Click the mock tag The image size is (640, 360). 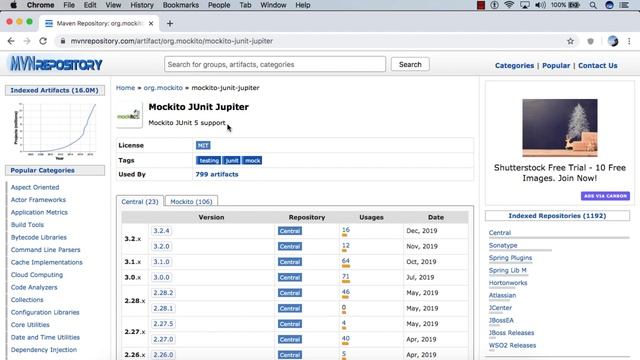pyautogui.click(x=252, y=160)
